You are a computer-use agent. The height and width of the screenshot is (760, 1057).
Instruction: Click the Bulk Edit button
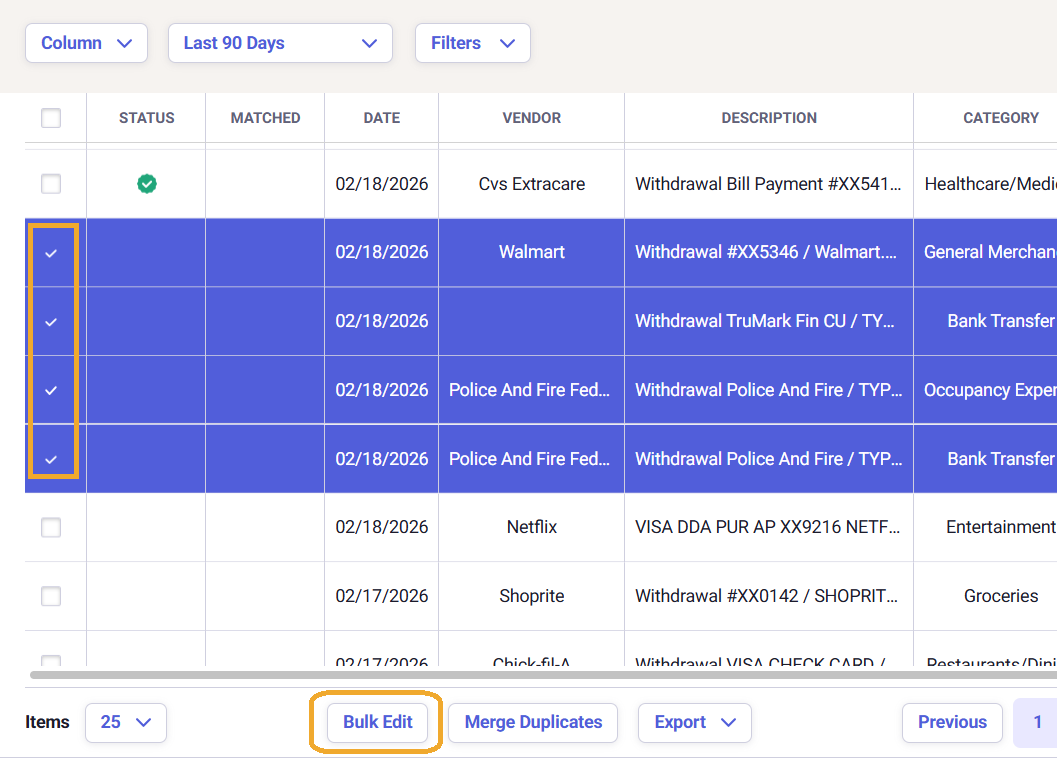tap(378, 722)
